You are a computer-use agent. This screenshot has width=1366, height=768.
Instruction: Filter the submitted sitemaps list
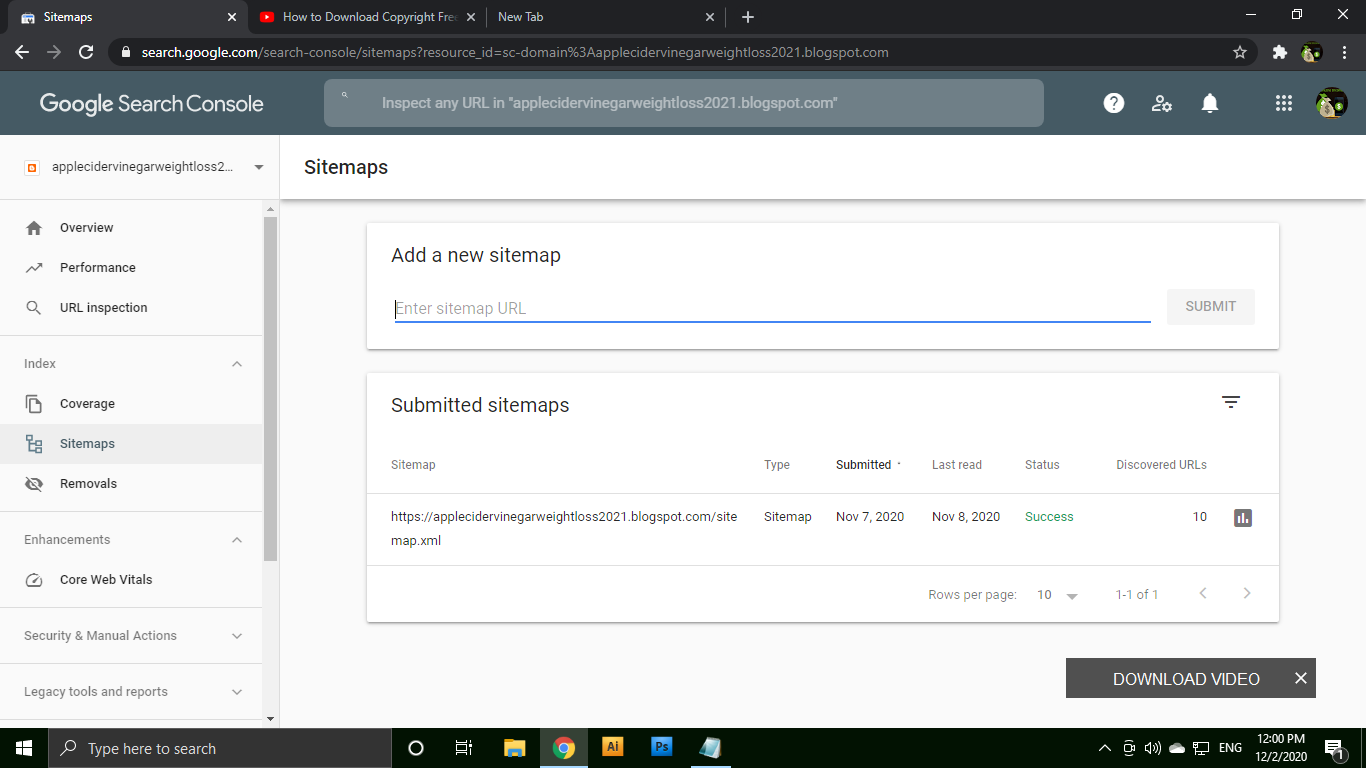(1230, 402)
